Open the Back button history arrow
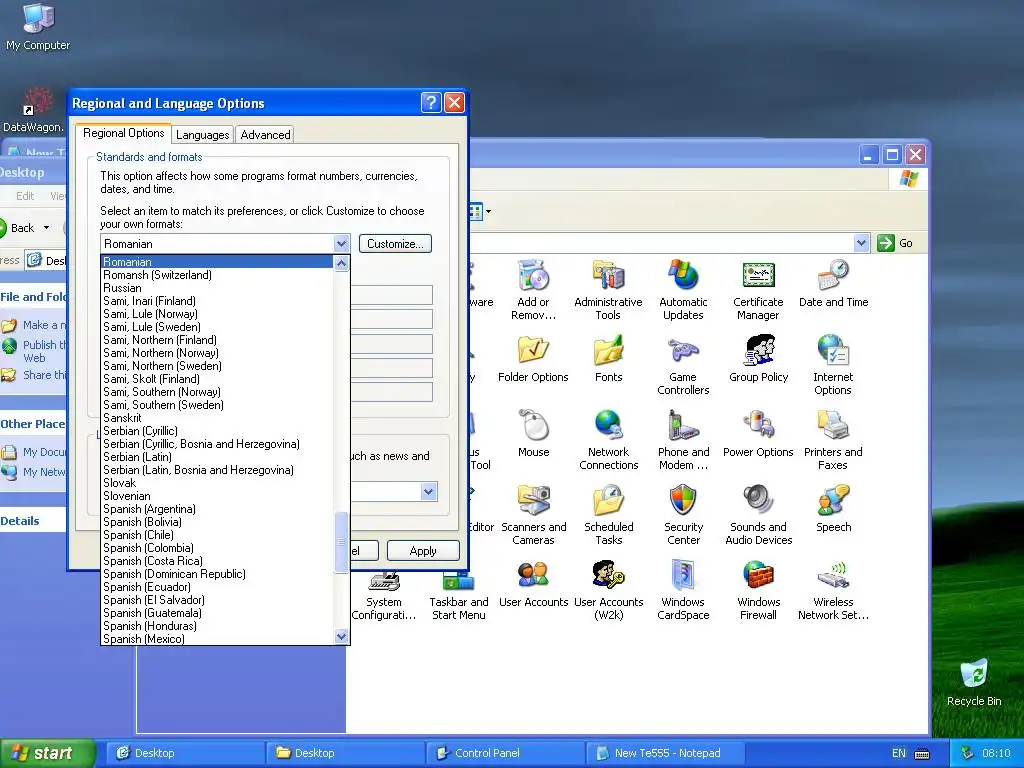This screenshot has width=1024, height=768. pyautogui.click(x=46, y=228)
